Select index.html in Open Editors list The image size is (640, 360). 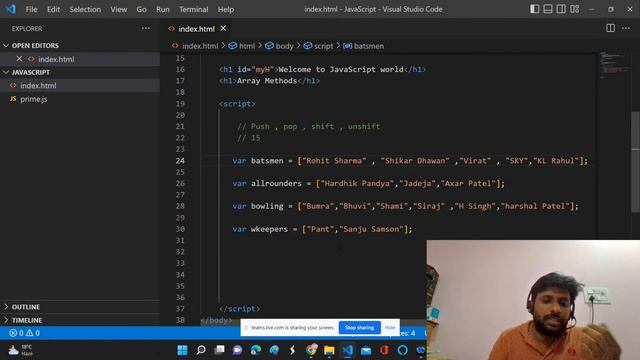[56, 59]
